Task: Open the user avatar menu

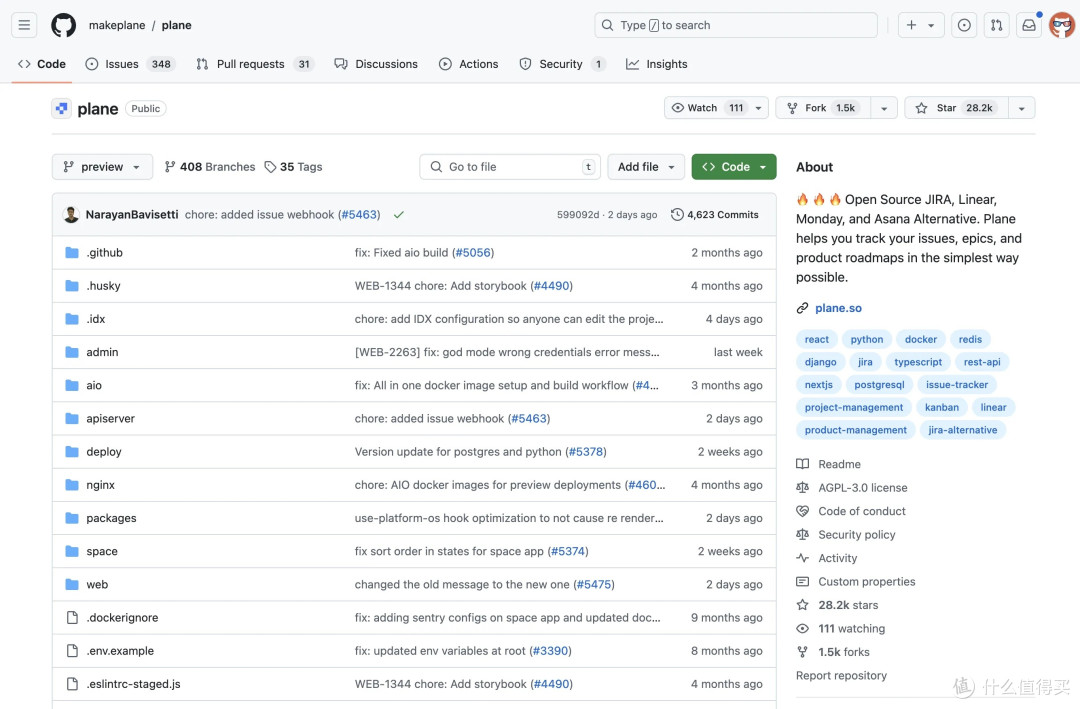Action: pos(1061,25)
